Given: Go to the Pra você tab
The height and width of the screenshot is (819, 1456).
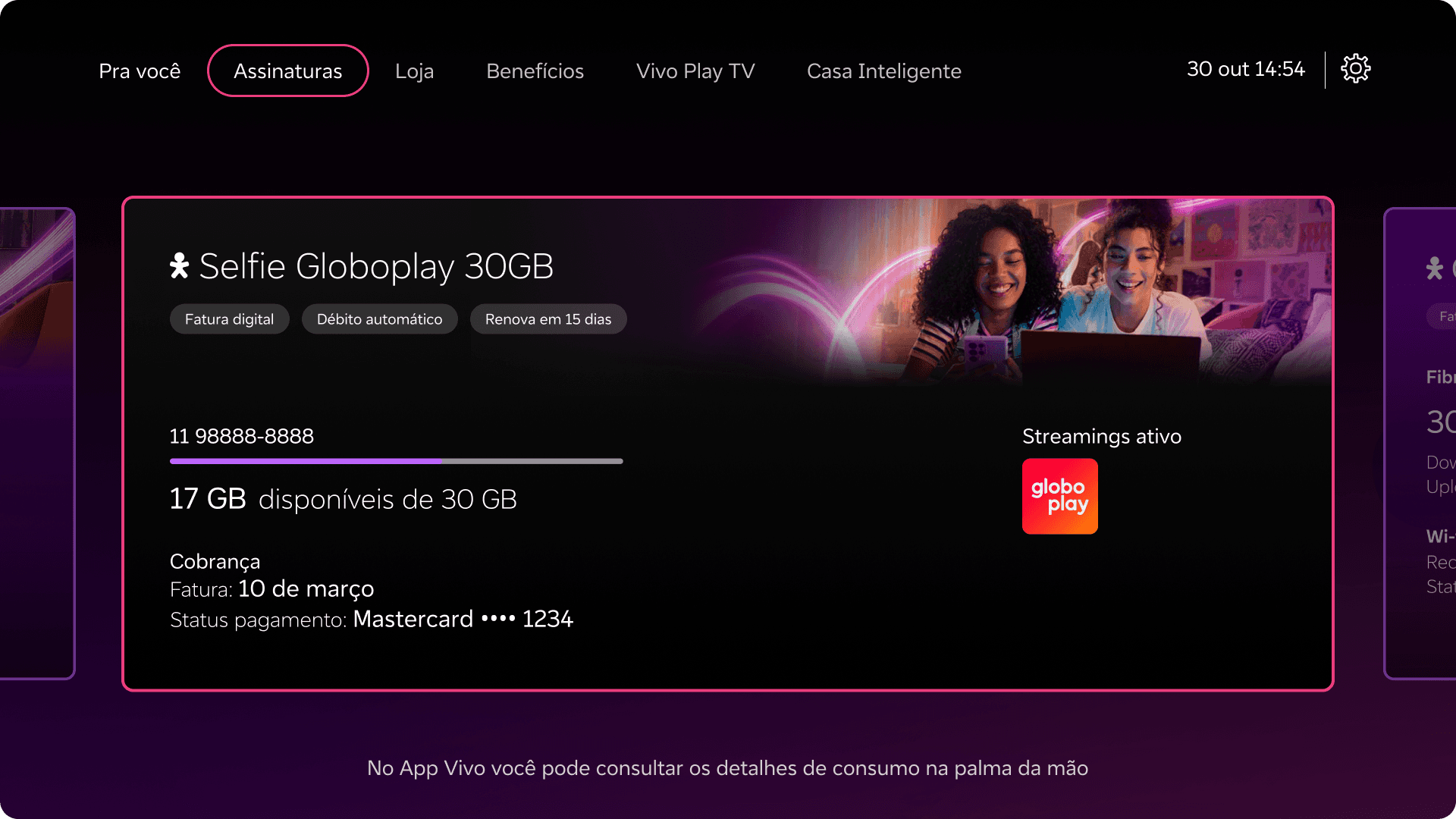Looking at the screenshot, I should coord(140,71).
